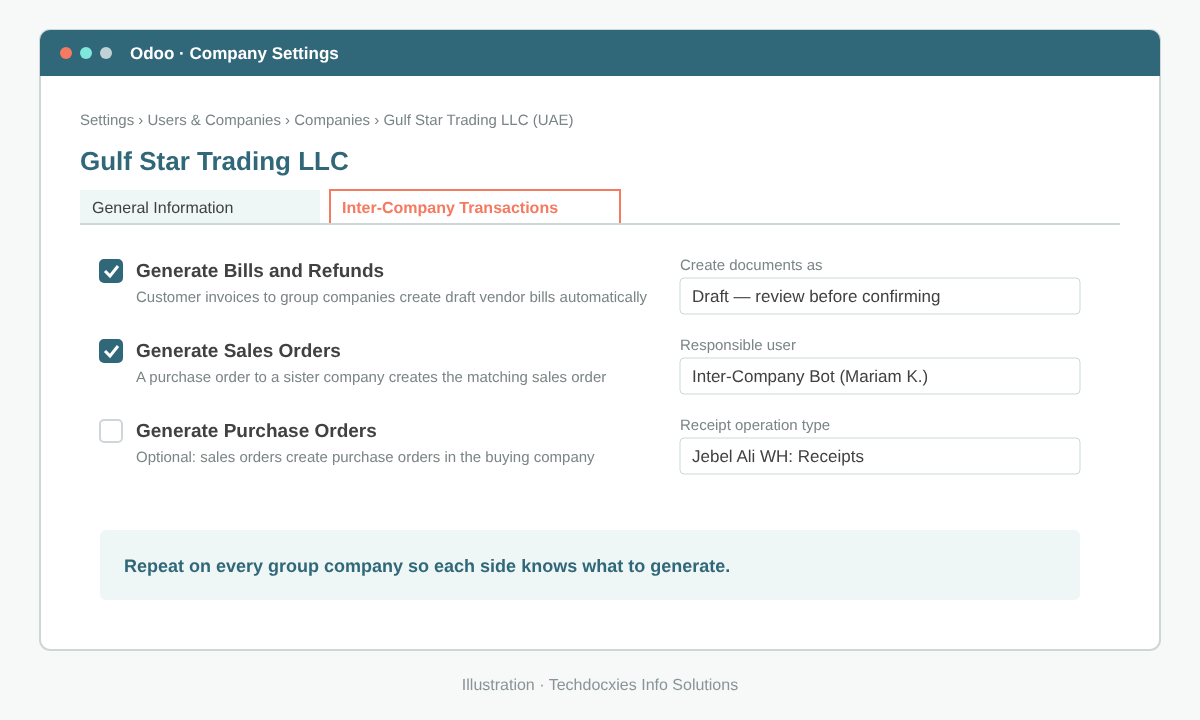The image size is (1200, 720).
Task: Click the 'Receipt operation type' label
Action: coord(755,425)
